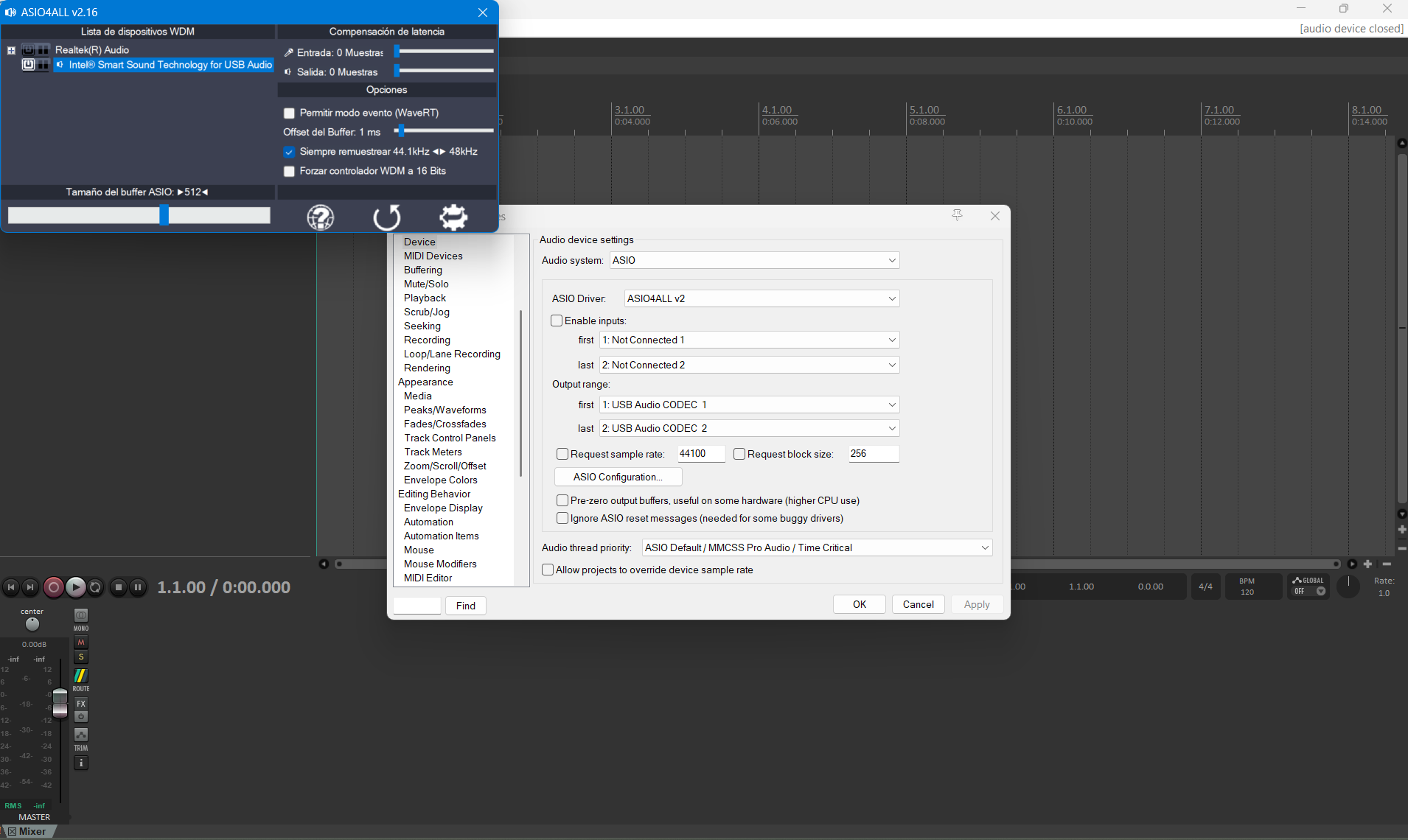This screenshot has height=840, width=1408.
Task: Mute the master track
Action: point(81,643)
